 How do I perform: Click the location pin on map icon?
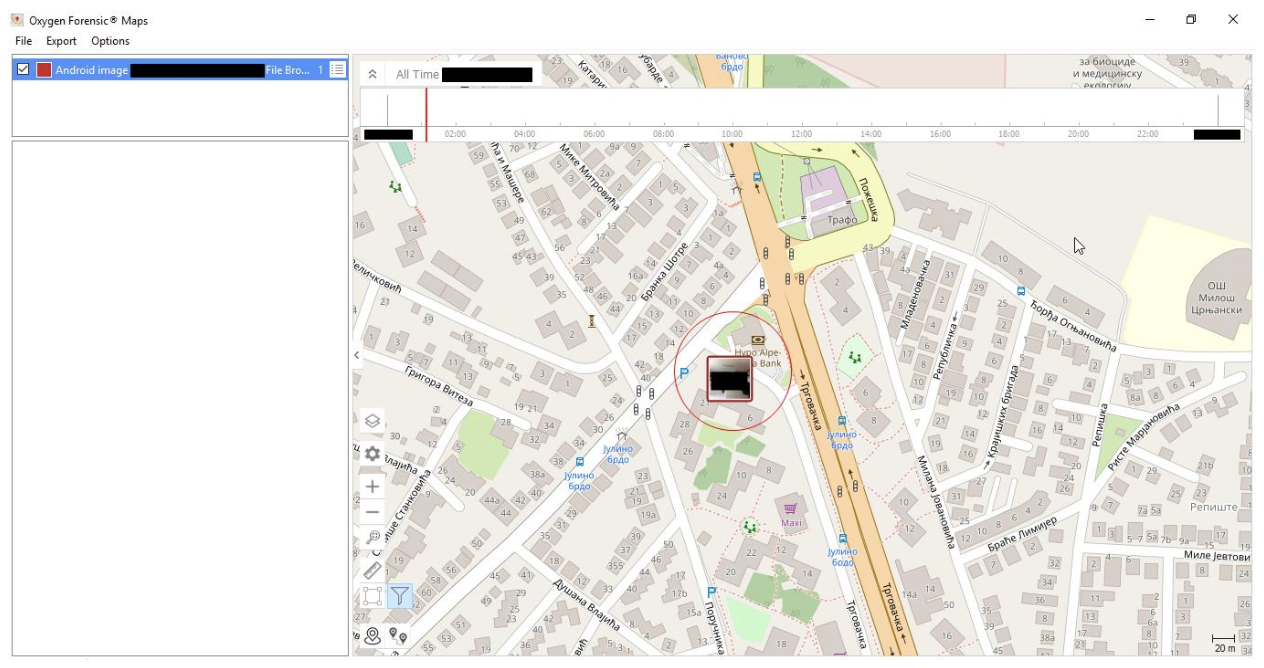point(373,635)
